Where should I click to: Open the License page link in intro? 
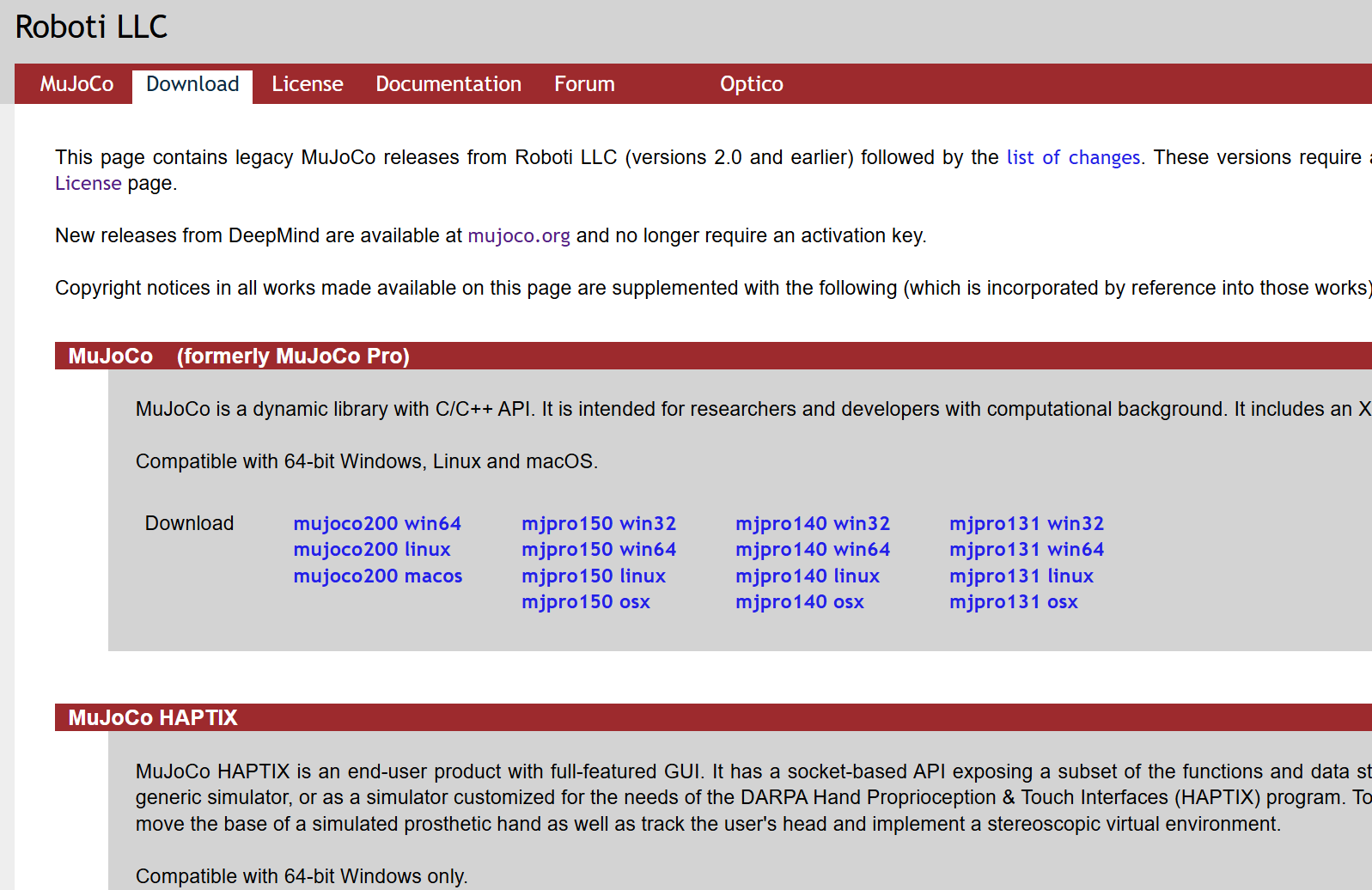[x=88, y=183]
